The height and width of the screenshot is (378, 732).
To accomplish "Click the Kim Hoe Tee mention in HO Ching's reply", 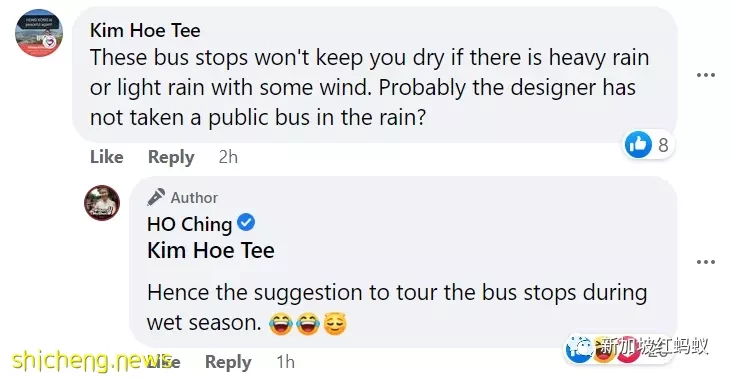I will [211, 250].
